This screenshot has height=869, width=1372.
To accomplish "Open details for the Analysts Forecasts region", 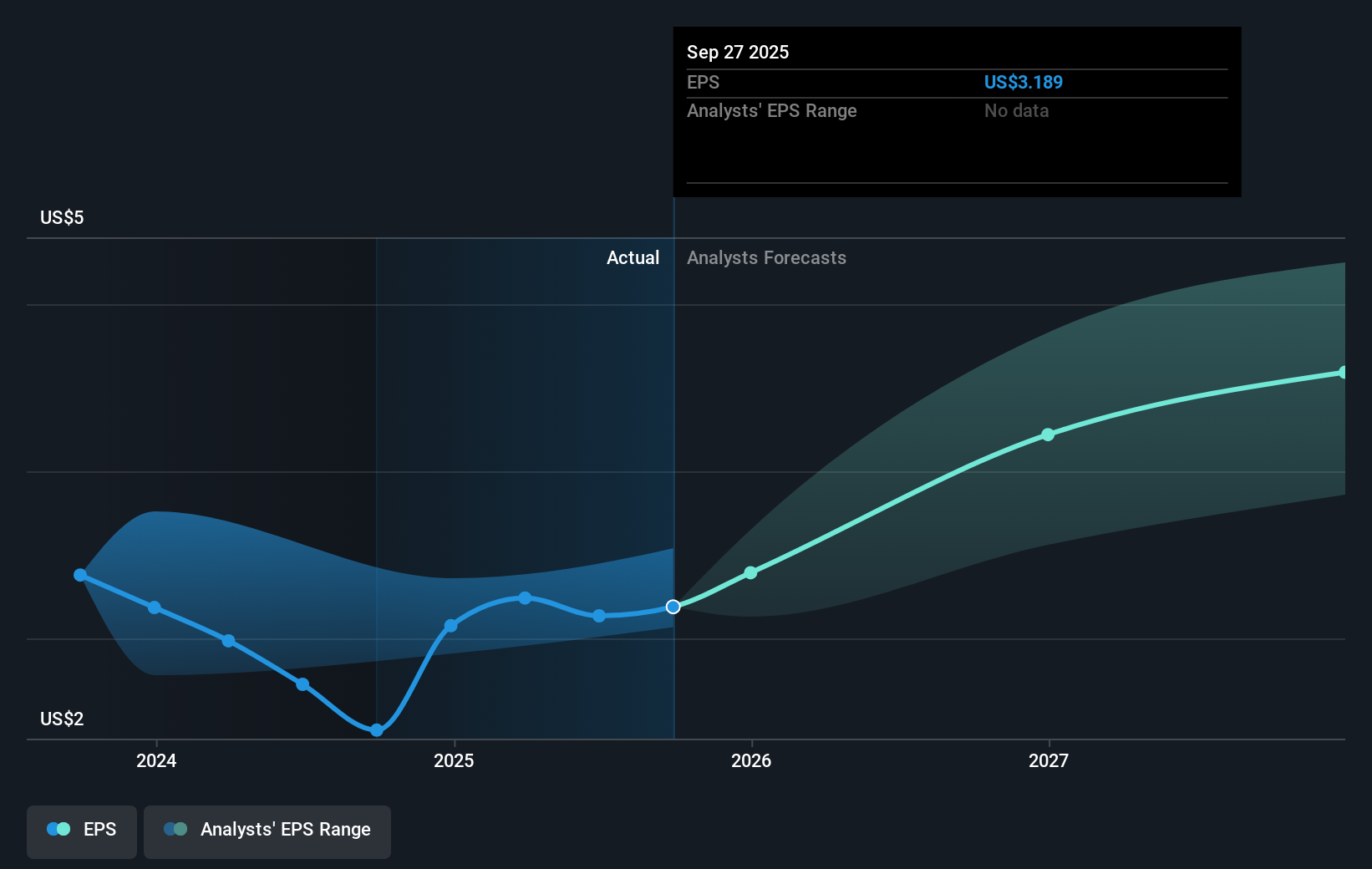I will [x=766, y=258].
